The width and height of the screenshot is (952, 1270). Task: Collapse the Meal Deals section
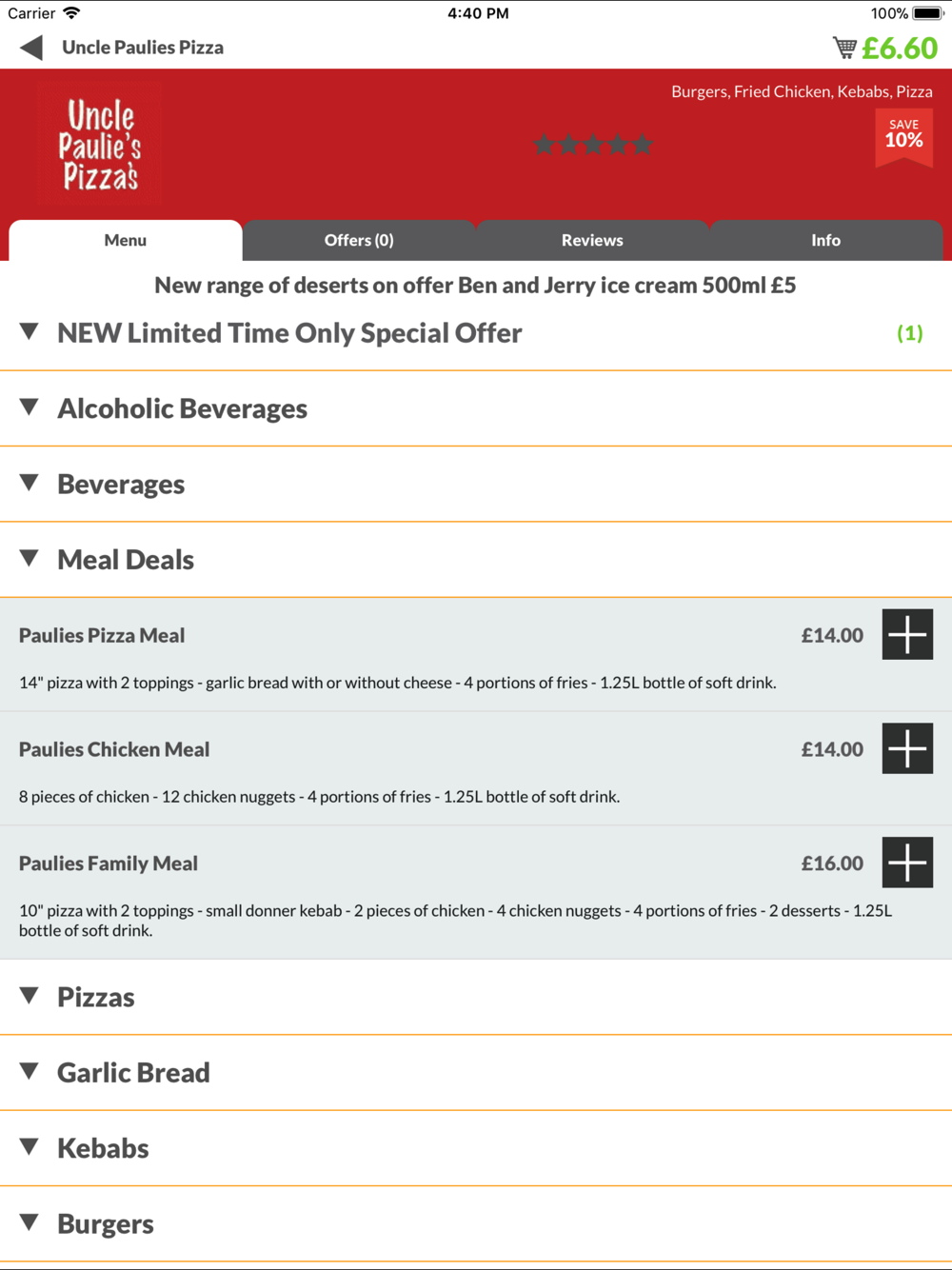476,560
